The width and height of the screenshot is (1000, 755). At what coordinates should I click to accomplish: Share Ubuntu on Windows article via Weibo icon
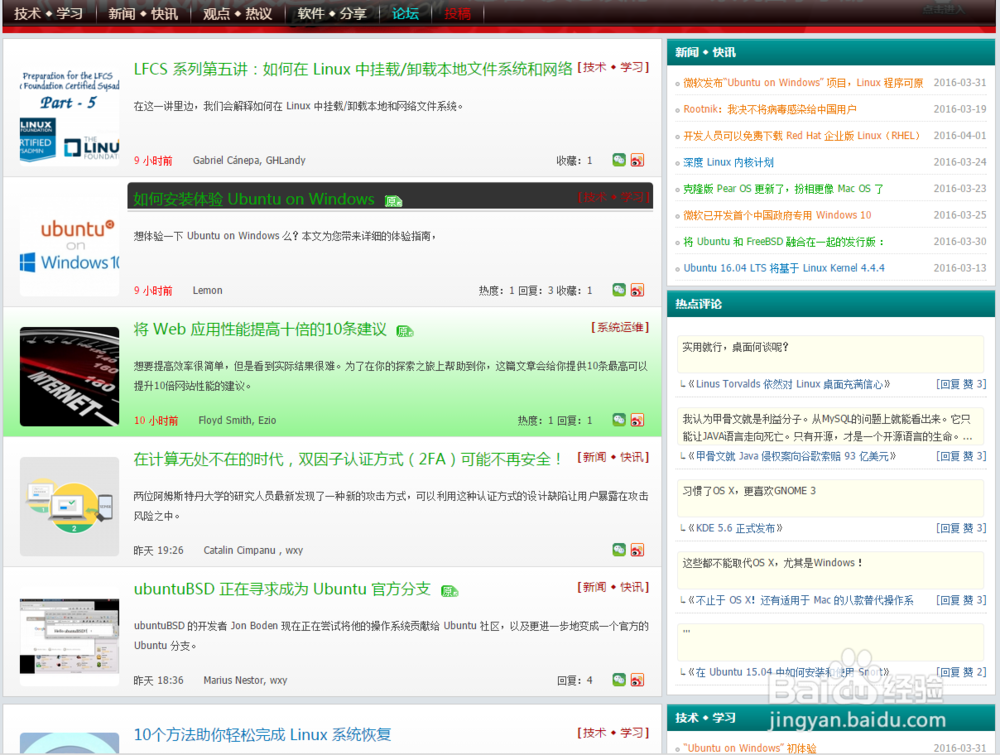click(x=637, y=290)
